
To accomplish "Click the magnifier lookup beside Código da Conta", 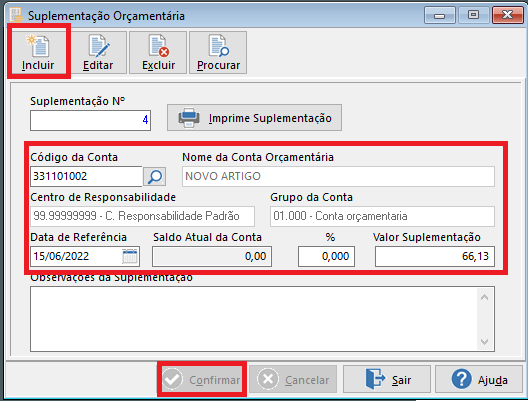I will tap(155, 176).
